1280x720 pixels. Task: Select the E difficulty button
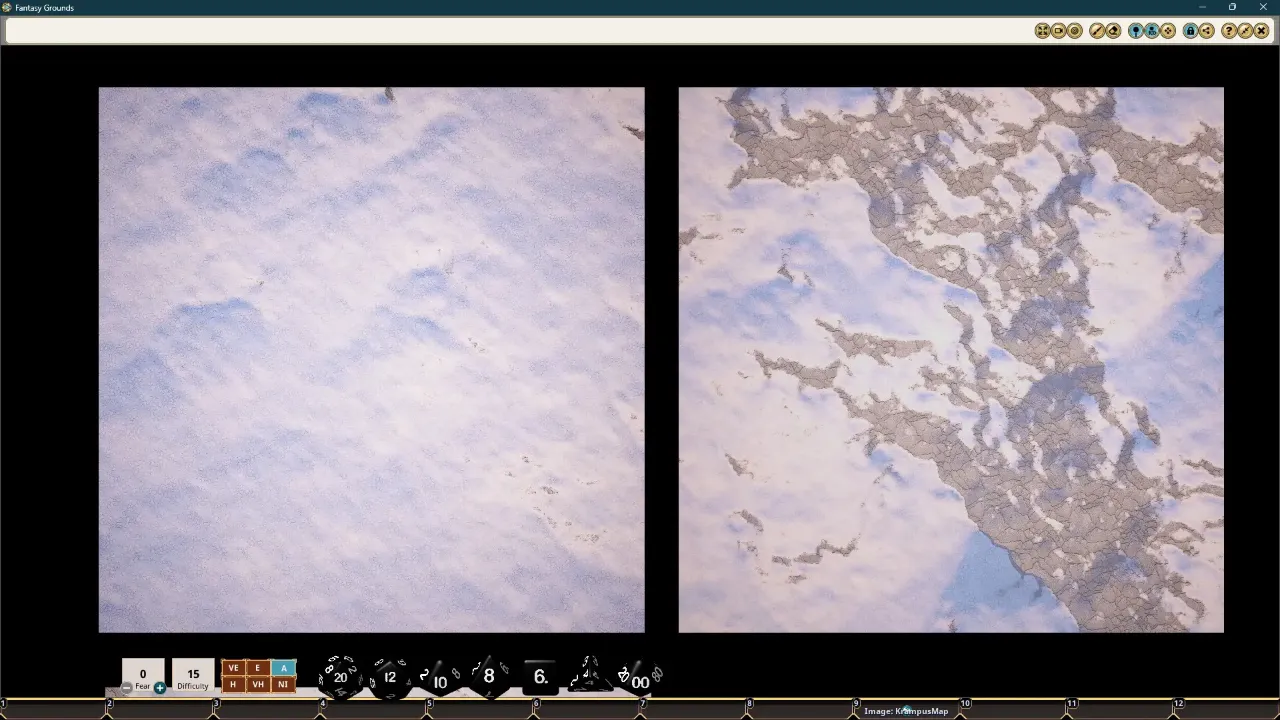point(258,668)
